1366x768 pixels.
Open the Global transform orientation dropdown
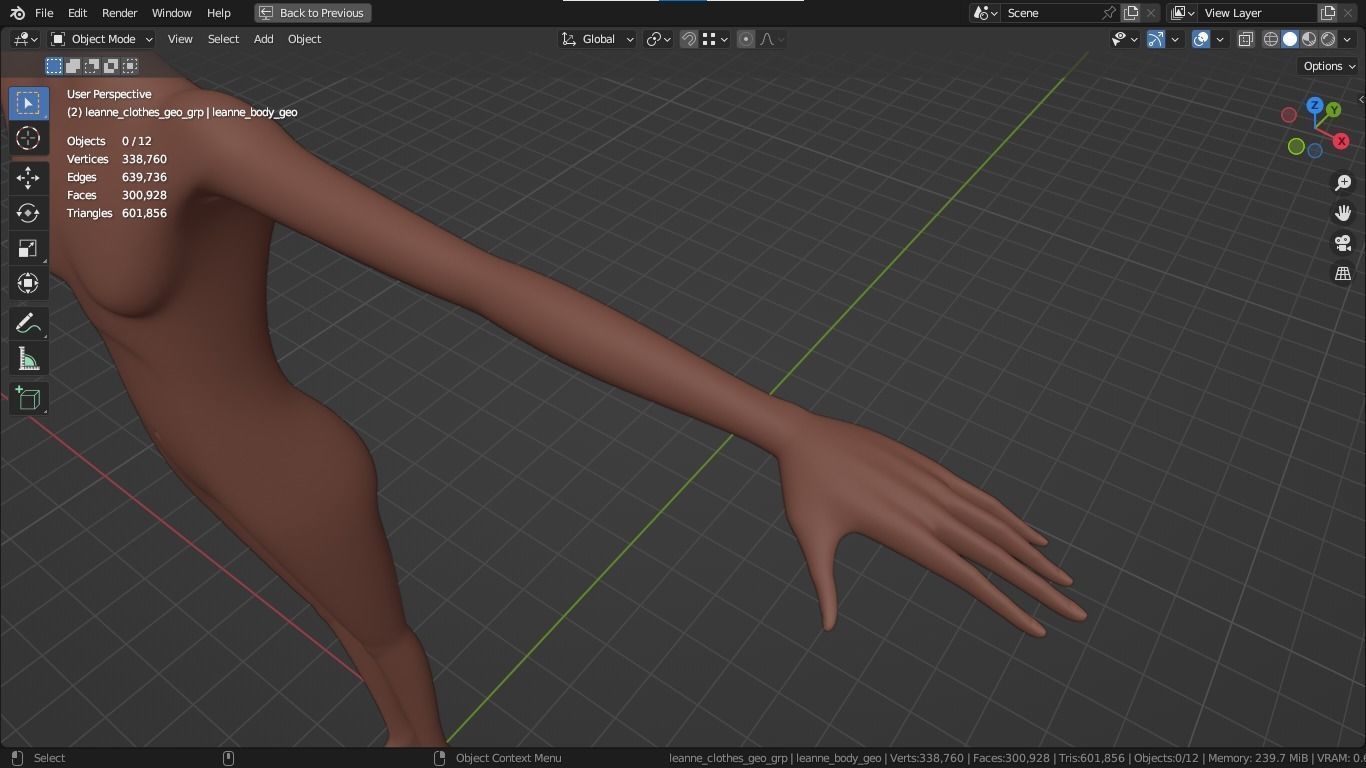pos(597,39)
